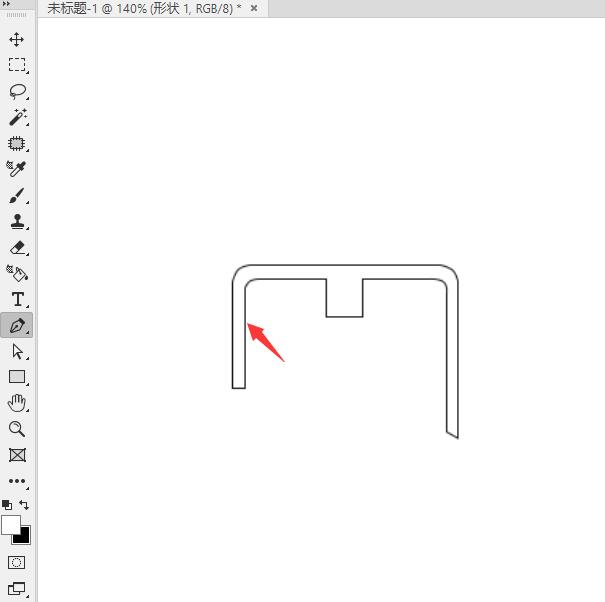Select the Eyedropper tool
The height and width of the screenshot is (602, 605).
(x=16, y=169)
